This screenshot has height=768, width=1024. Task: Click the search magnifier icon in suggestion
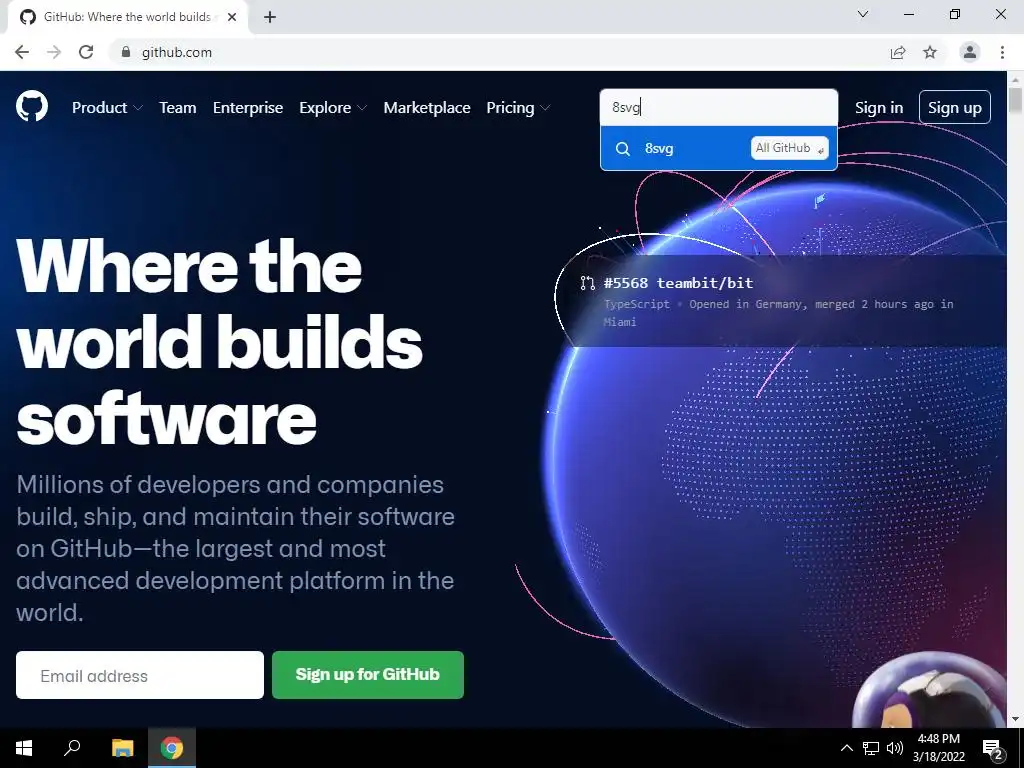pyautogui.click(x=623, y=149)
